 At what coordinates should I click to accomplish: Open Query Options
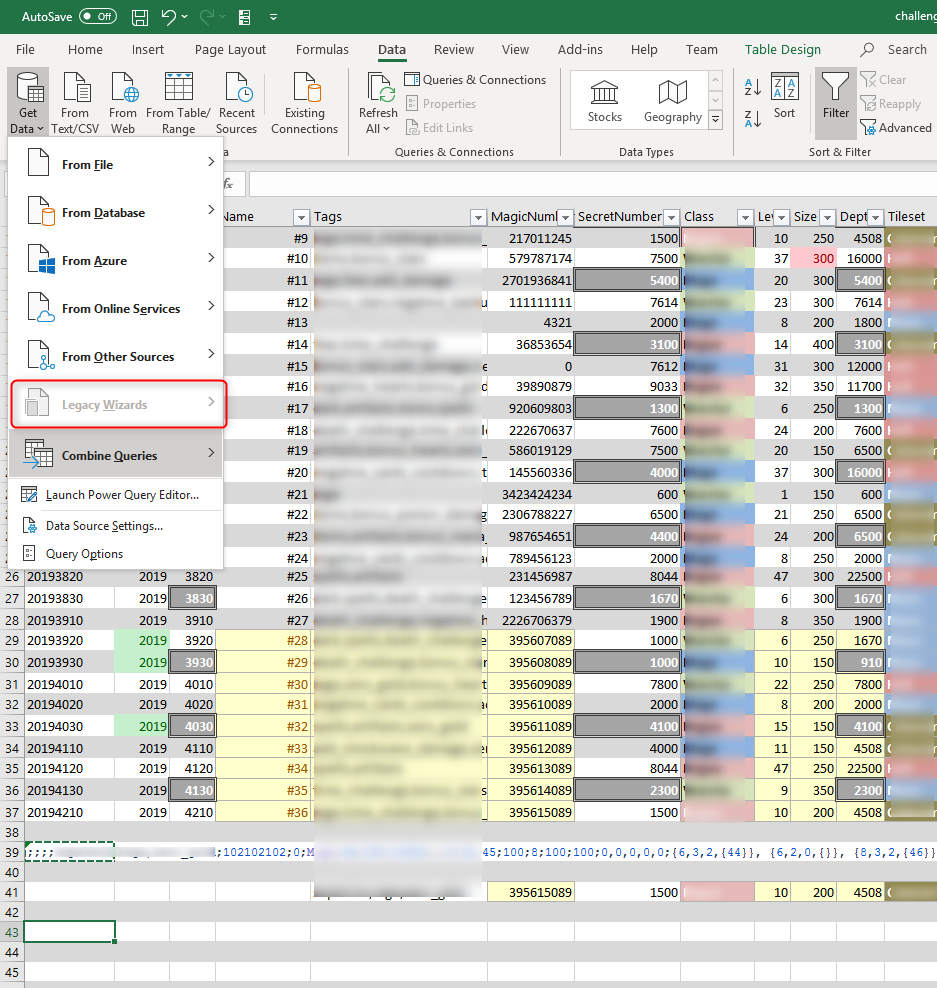pos(117,553)
